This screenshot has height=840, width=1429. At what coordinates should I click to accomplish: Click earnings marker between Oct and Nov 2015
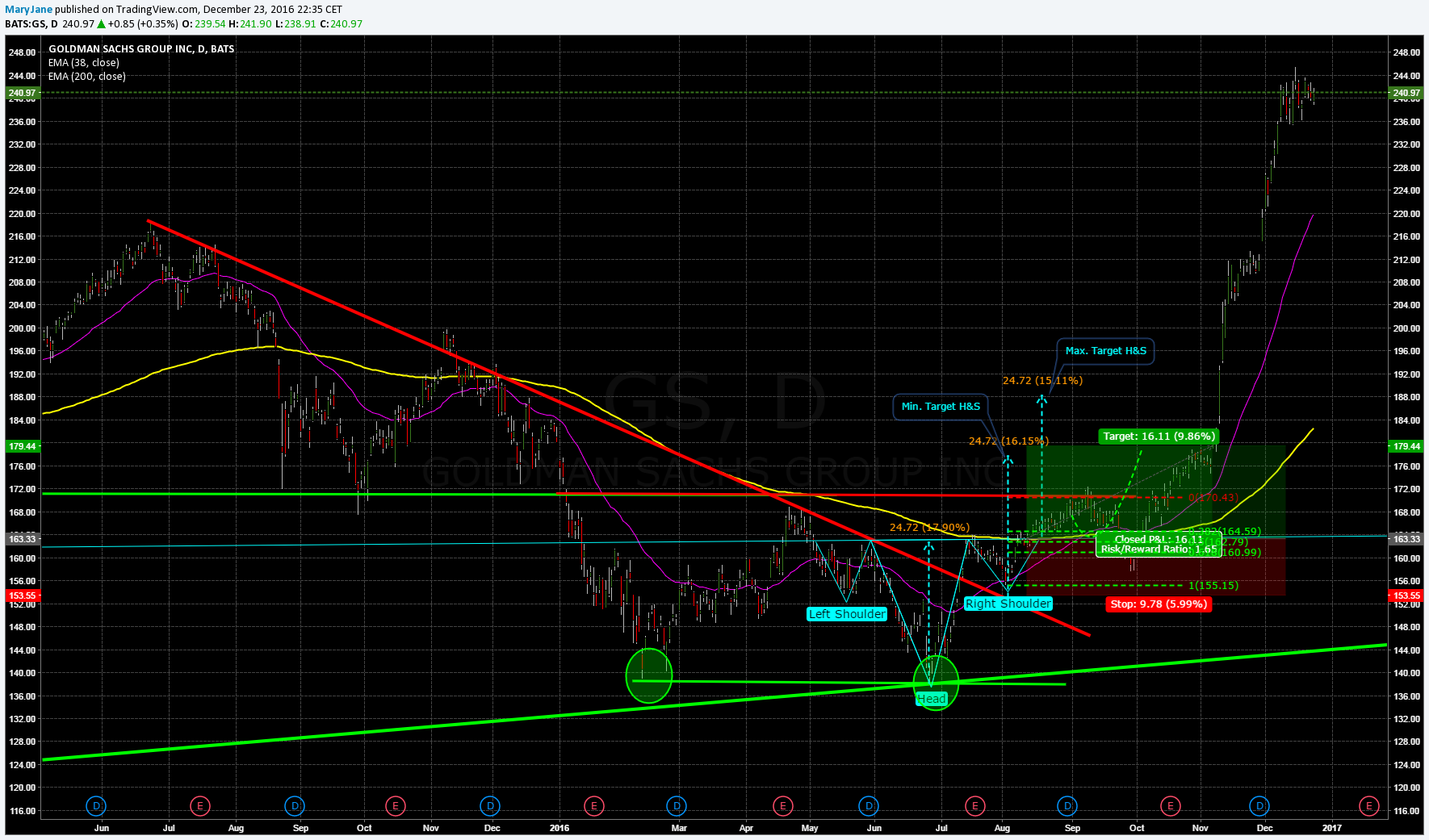click(395, 805)
